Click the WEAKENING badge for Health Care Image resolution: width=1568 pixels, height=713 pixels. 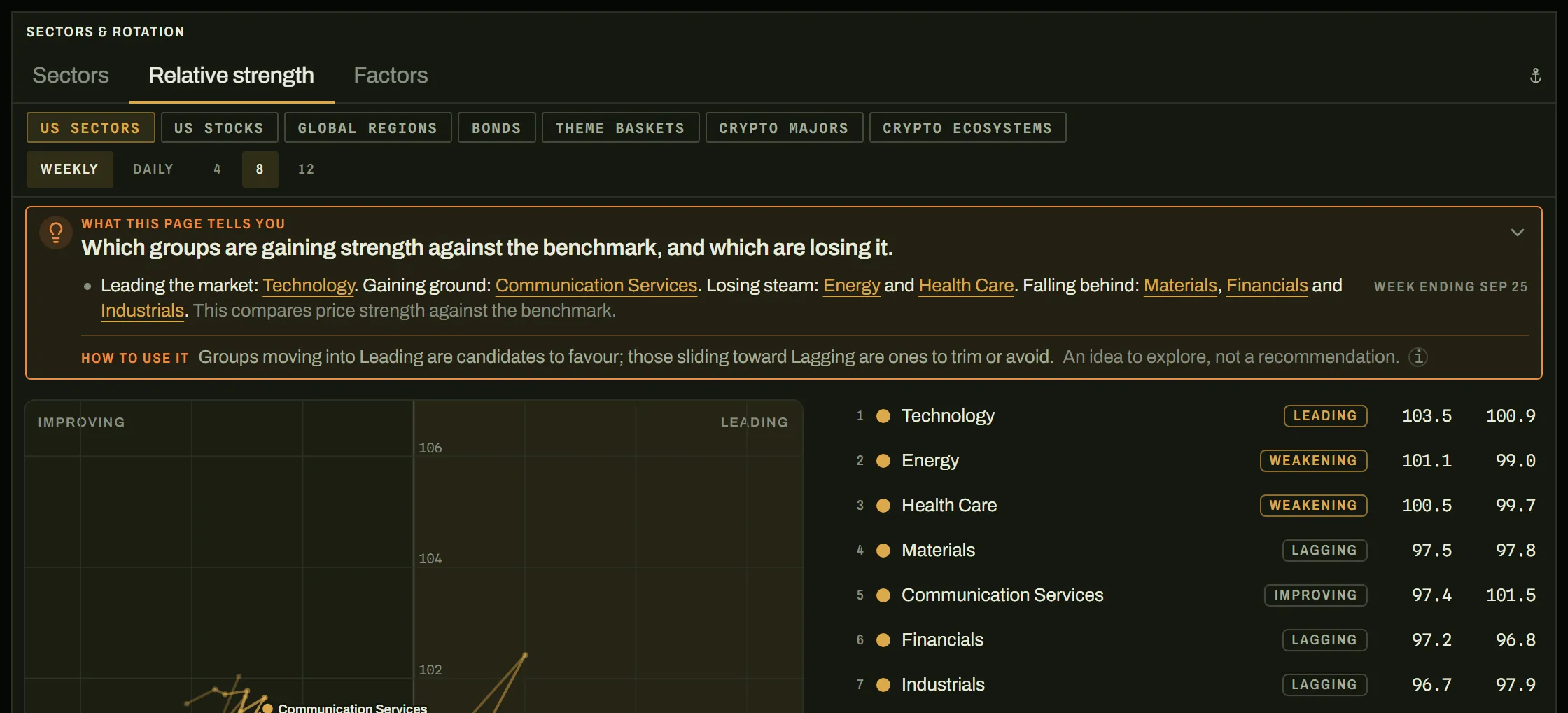click(x=1313, y=506)
